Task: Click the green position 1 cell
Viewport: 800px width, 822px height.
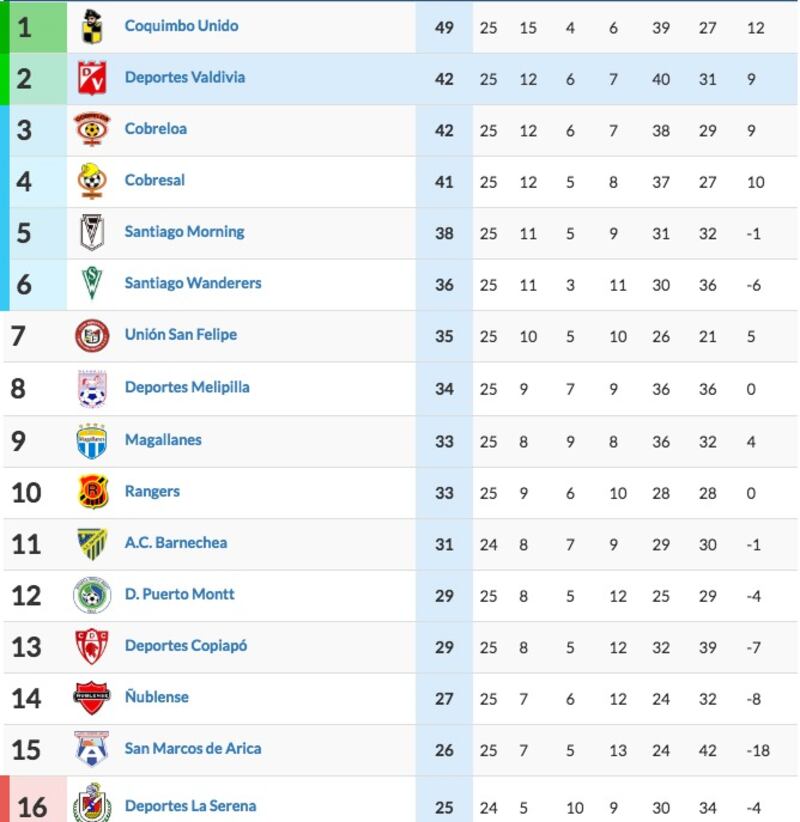Action: pos(38,27)
